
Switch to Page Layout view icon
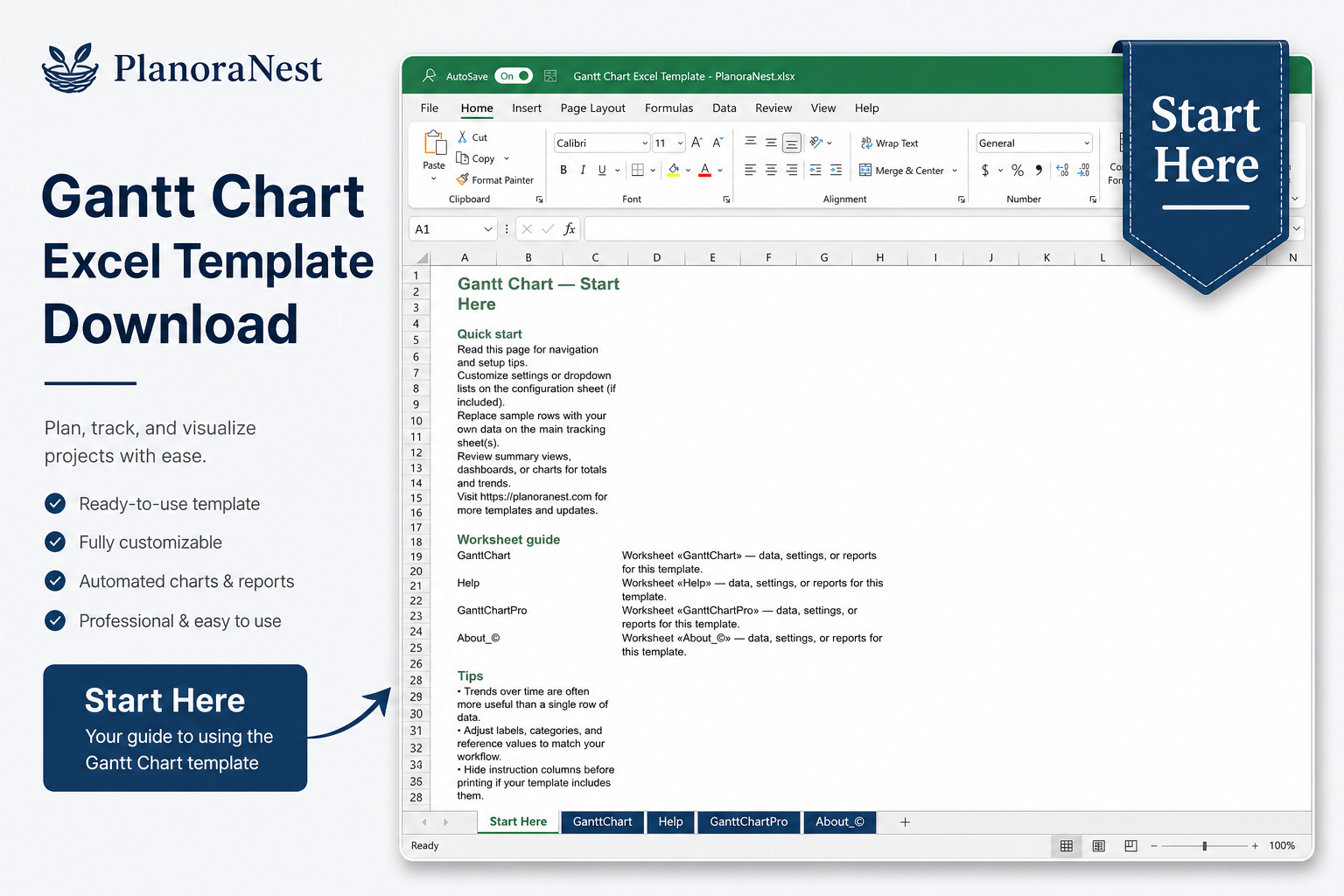click(x=1099, y=845)
